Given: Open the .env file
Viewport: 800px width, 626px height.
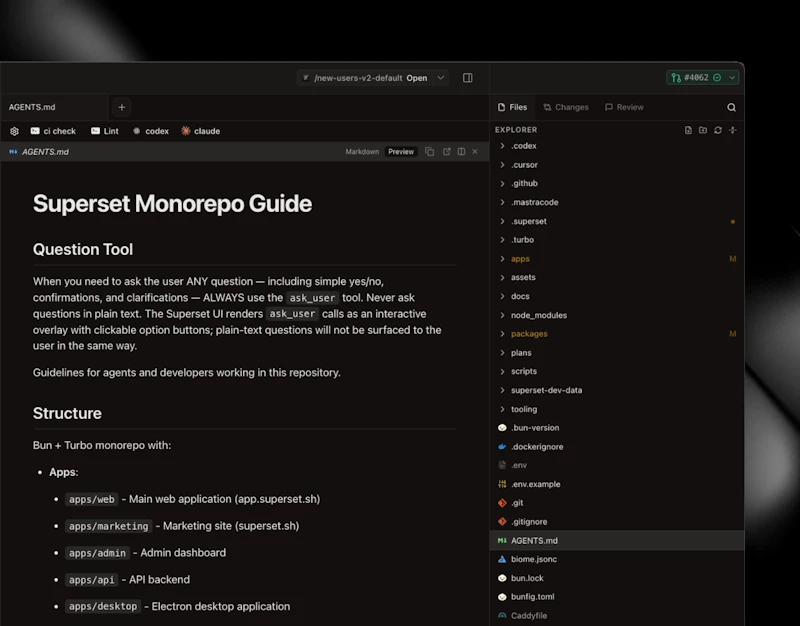Looking at the screenshot, I should coord(617,465).
